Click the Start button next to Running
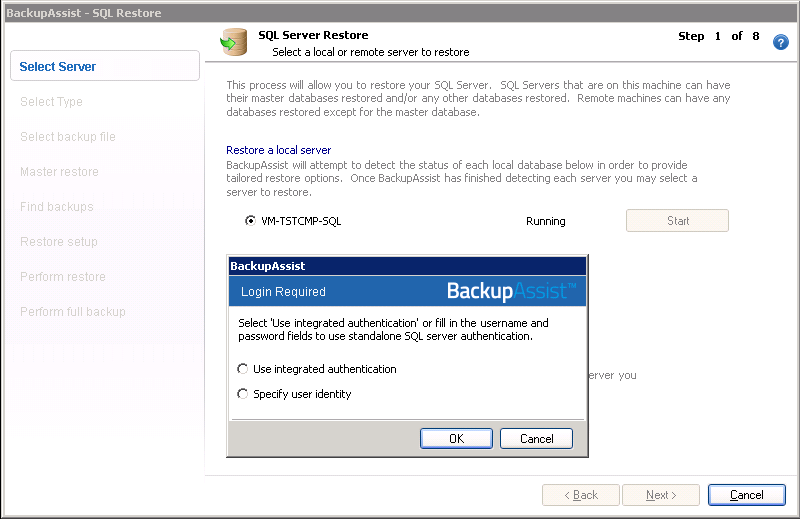800x519 pixels. [x=677, y=220]
